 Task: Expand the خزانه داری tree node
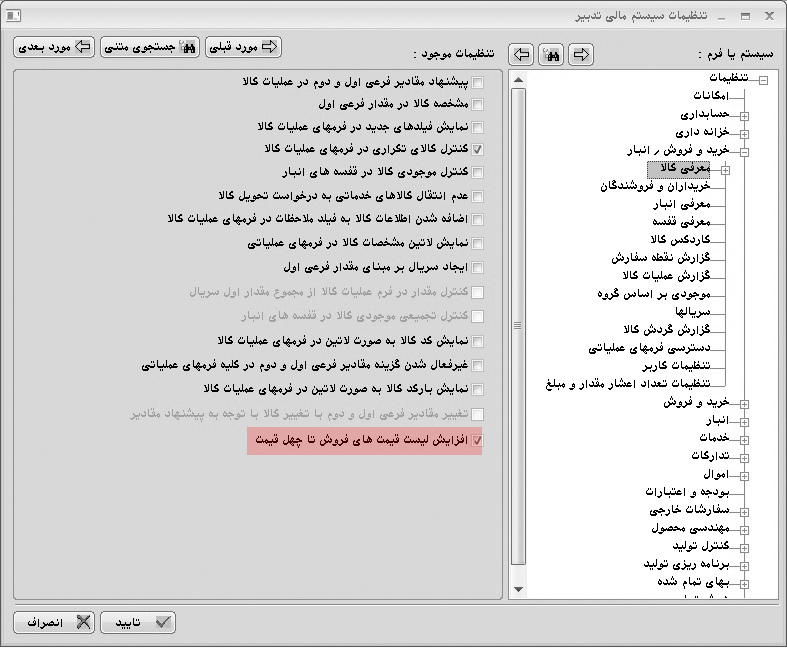point(744,133)
